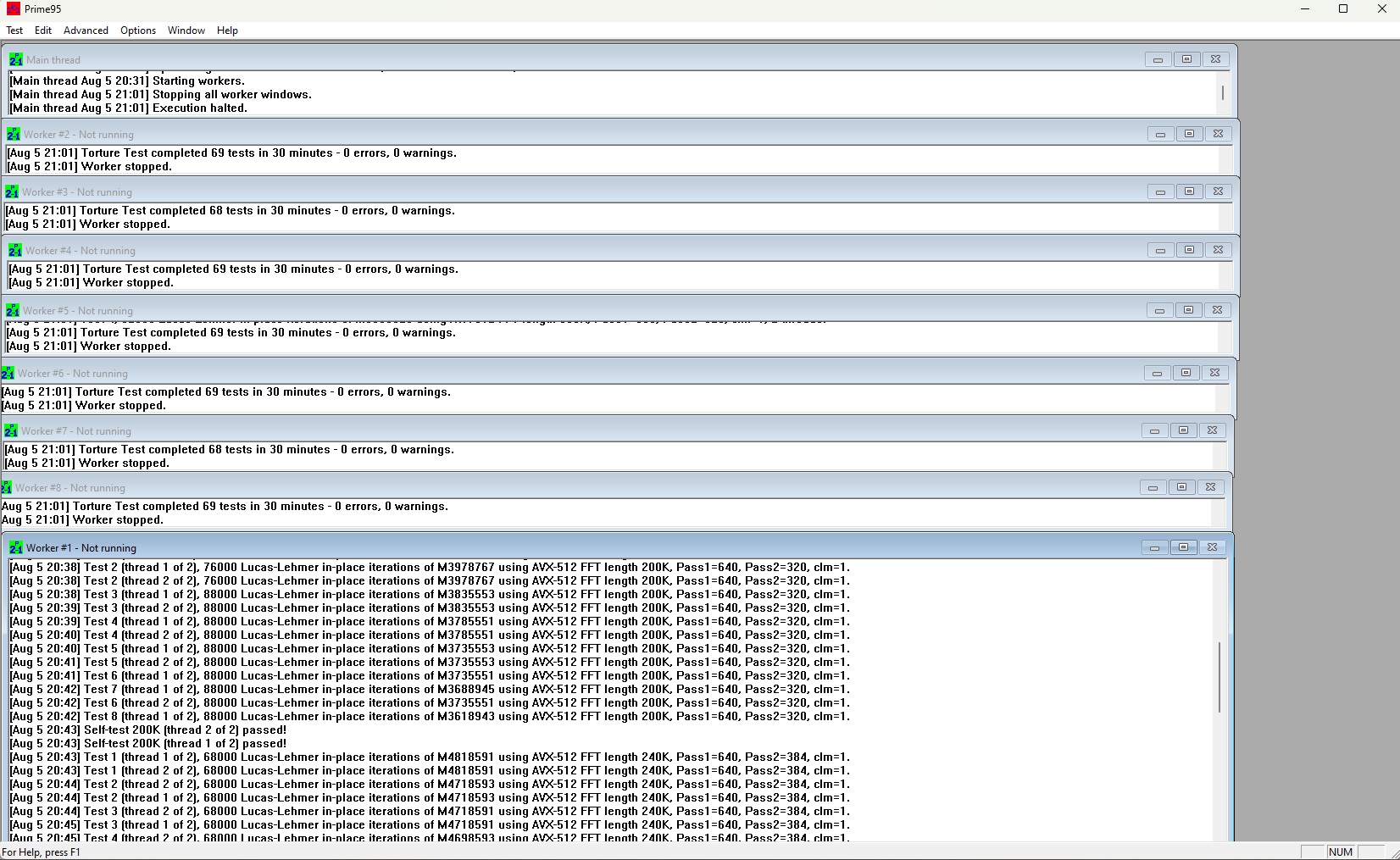Screen dimensions: 1400x860
Task: Close the Worker #4 window
Action: [x=1218, y=250]
